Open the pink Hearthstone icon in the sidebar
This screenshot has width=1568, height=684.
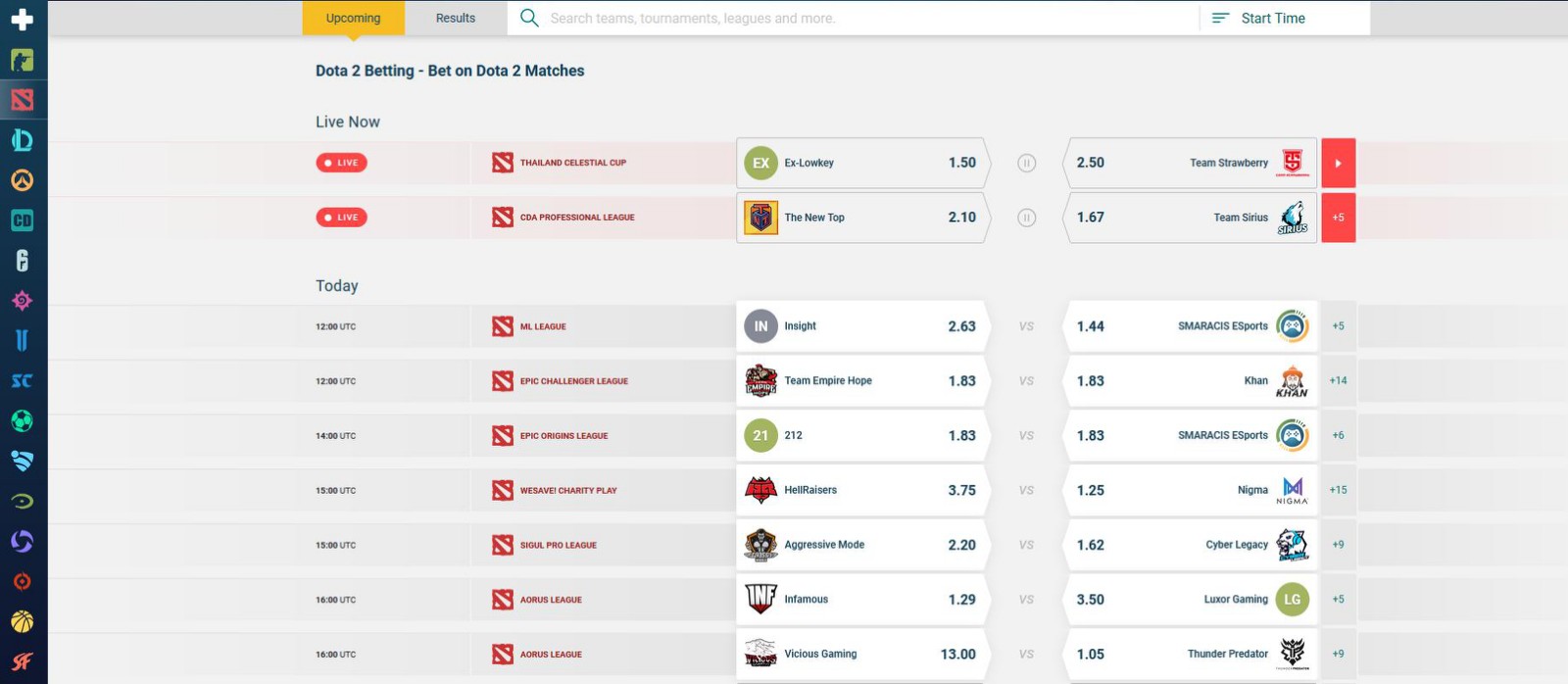point(22,301)
